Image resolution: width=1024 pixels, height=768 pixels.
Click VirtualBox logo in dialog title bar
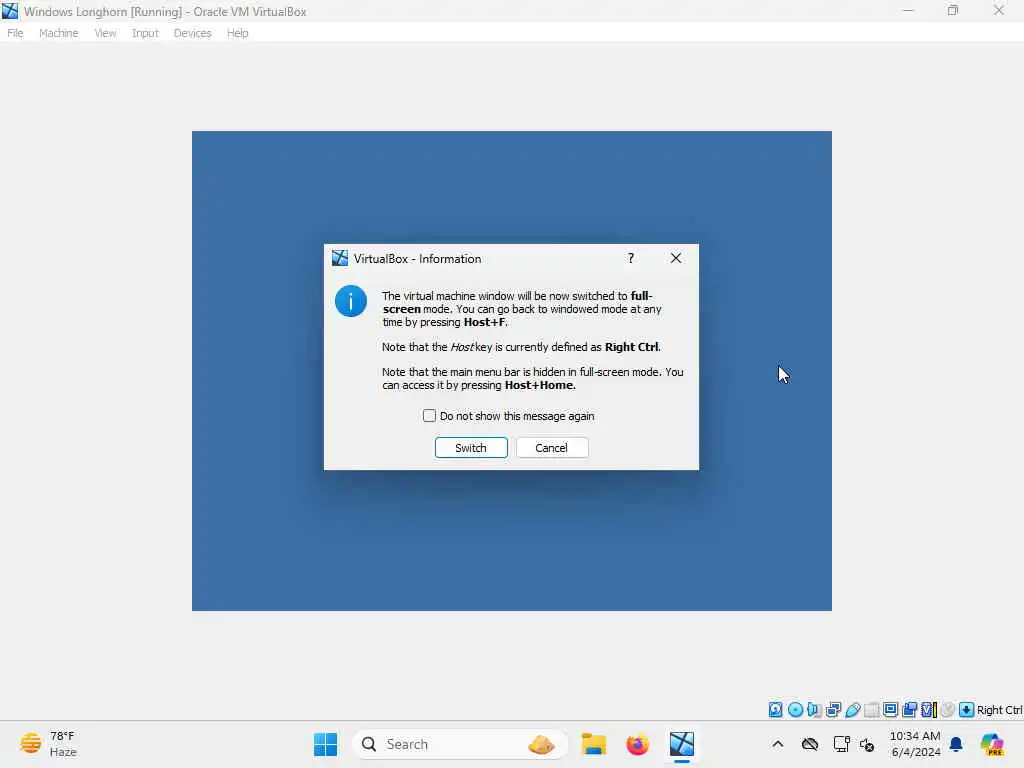pos(340,259)
